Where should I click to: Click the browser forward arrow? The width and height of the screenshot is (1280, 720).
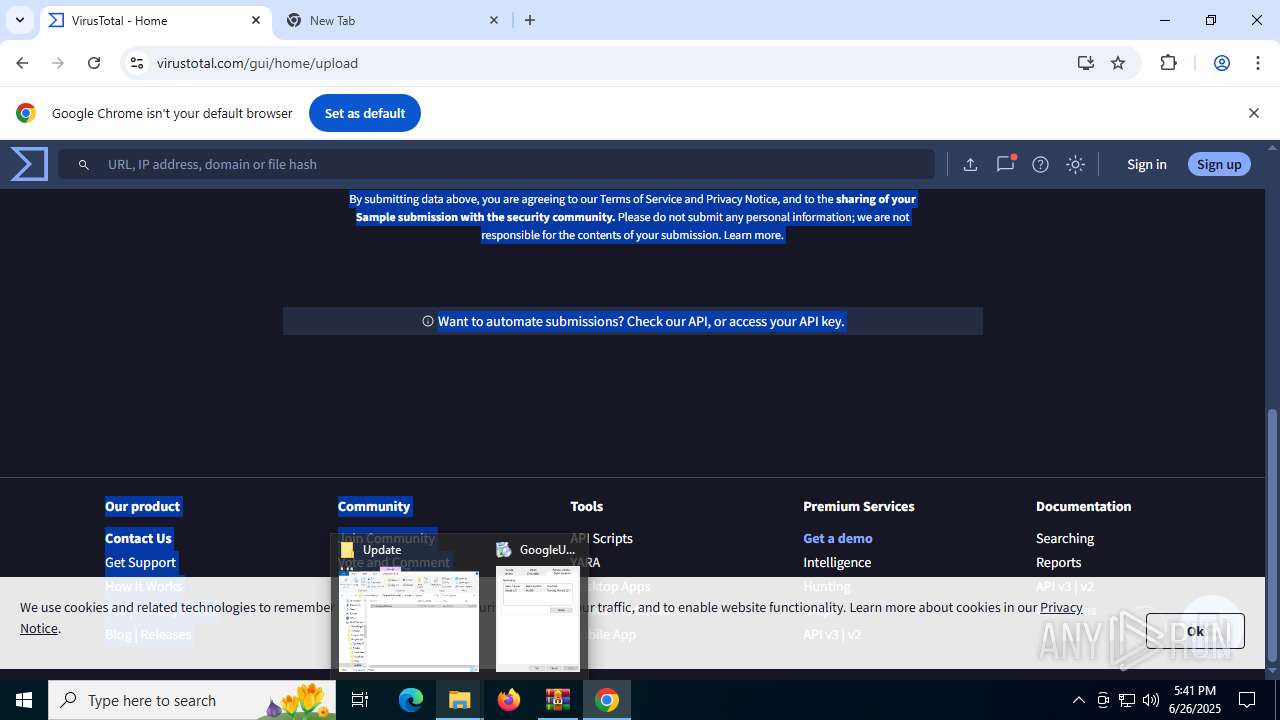58,63
